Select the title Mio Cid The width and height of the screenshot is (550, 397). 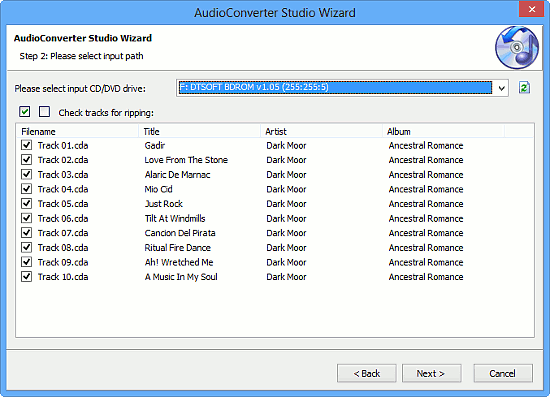159,189
